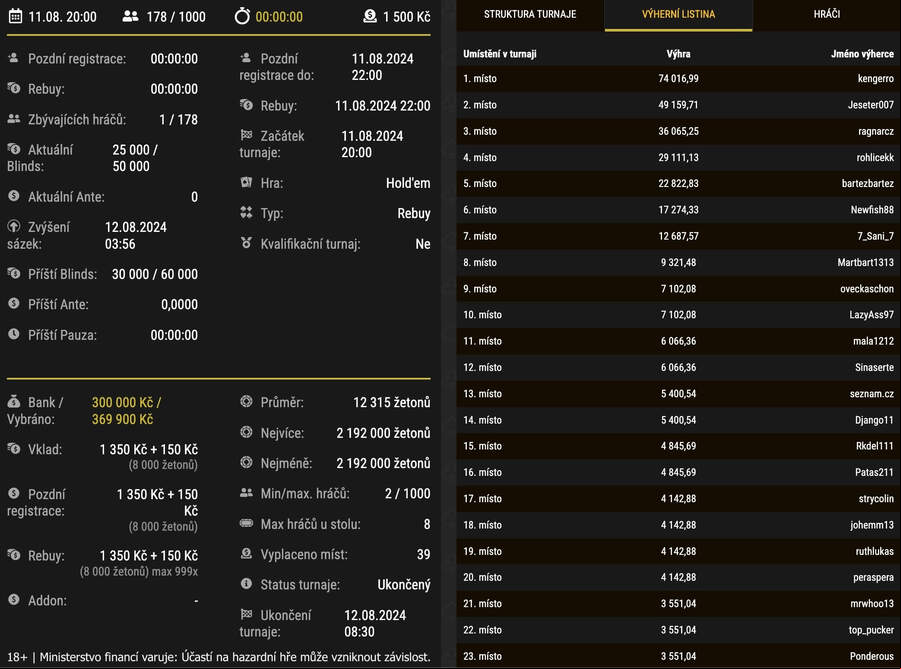Click the flag icon beside Ukončení turnaje
Image resolution: width=901 pixels, height=669 pixels.
click(x=247, y=614)
